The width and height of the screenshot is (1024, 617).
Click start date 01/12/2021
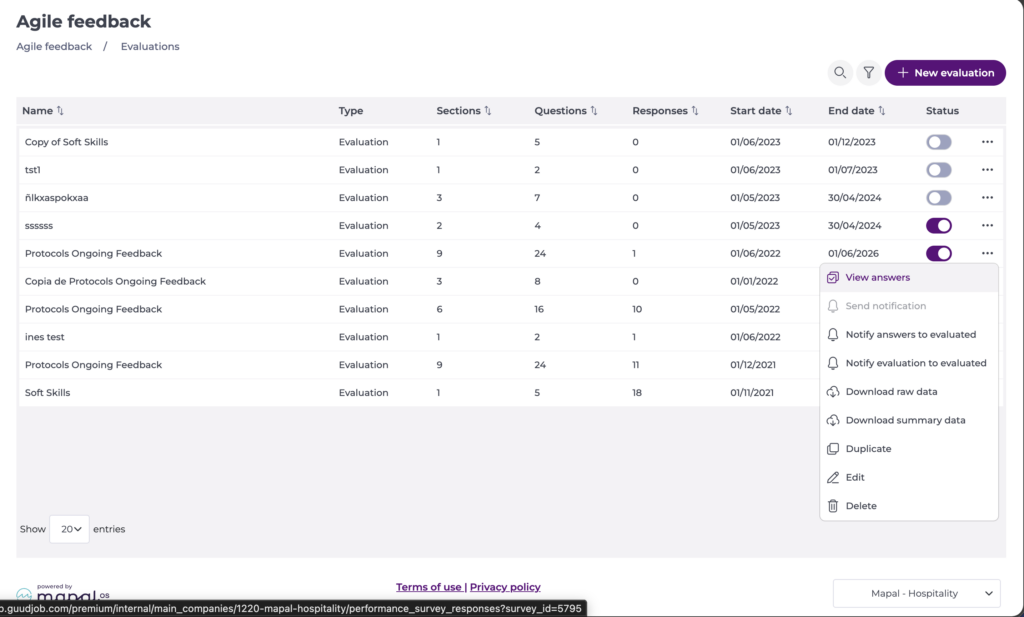tap(753, 365)
